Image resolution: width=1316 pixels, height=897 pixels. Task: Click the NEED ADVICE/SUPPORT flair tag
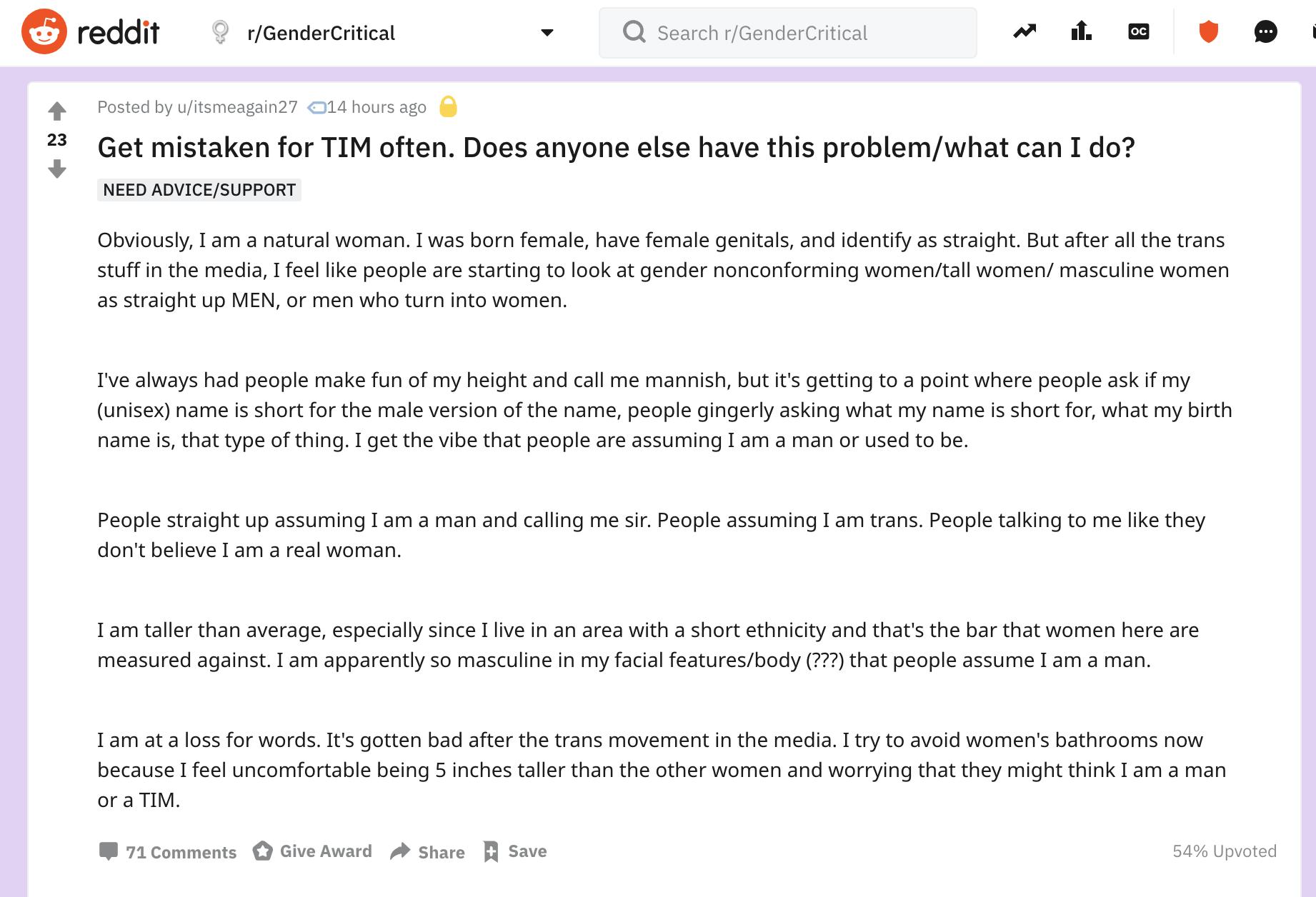click(x=199, y=190)
